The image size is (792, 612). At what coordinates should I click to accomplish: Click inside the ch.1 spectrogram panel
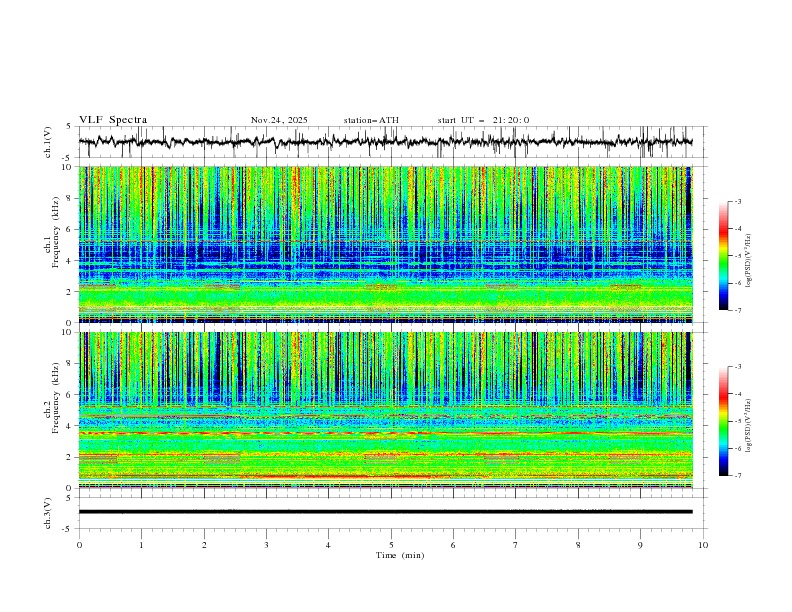386,244
